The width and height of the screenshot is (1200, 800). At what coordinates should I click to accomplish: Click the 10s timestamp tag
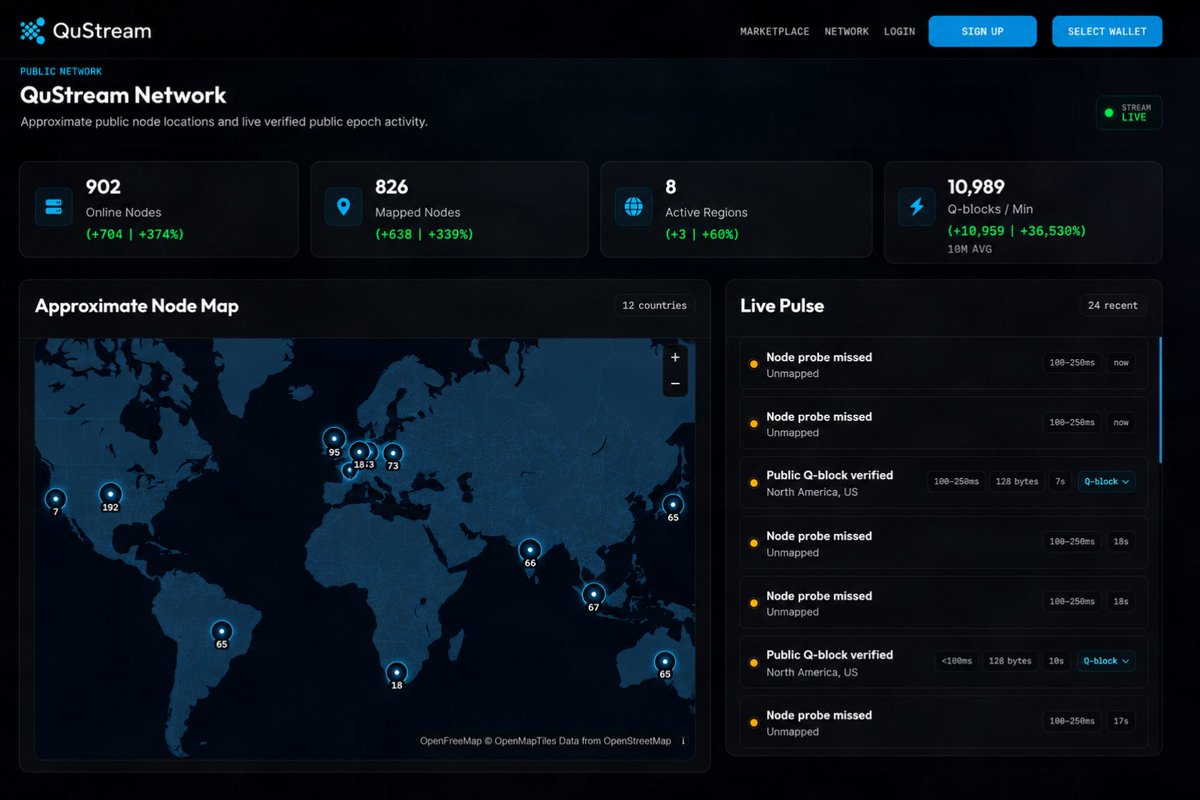[x=1057, y=661]
